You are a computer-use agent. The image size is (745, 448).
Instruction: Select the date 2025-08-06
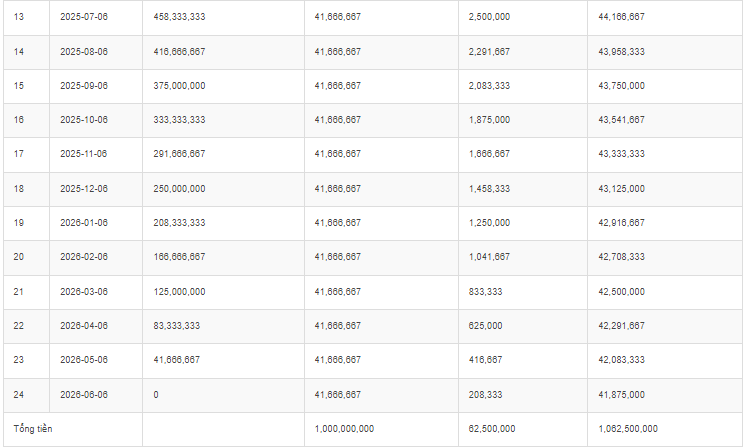point(83,51)
